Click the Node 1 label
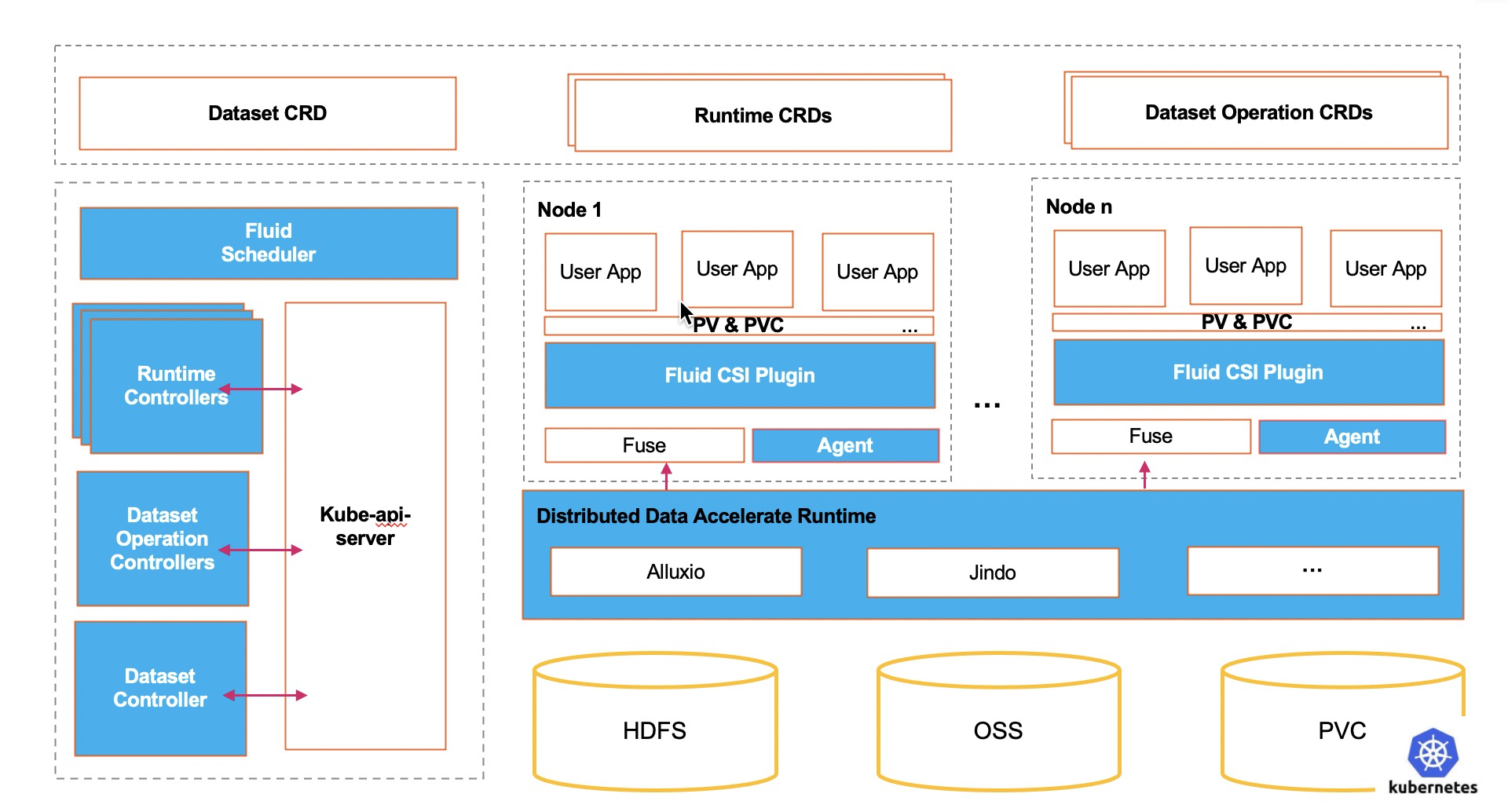Image resolution: width=1508 pixels, height=812 pixels. pyautogui.click(x=569, y=210)
